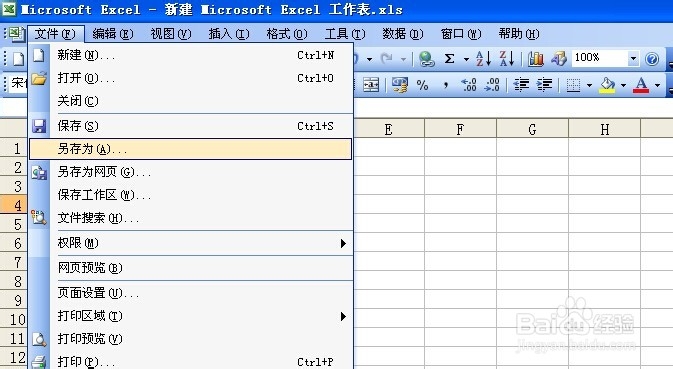Open the 编辑(E) menu
Image resolution: width=673 pixels, height=369 pixels.
(112, 33)
